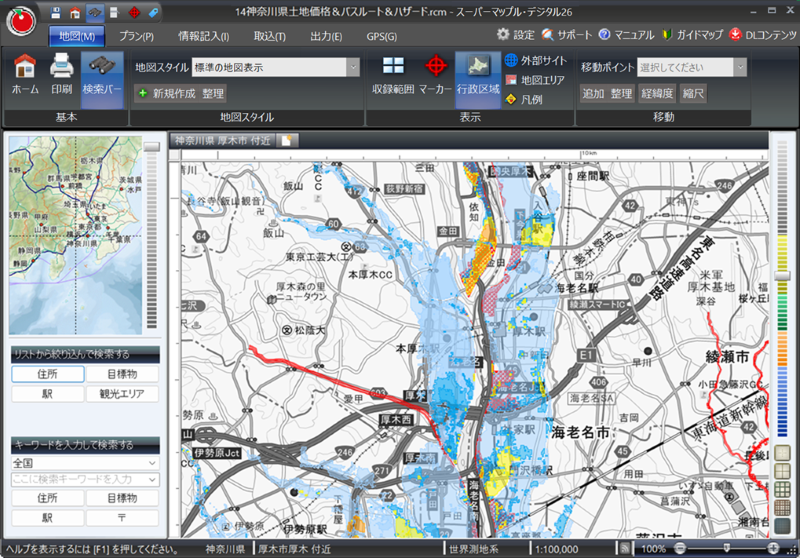The width and height of the screenshot is (800, 558).
Task: Select the GPS(G) ribbon tab
Action: [382, 36]
